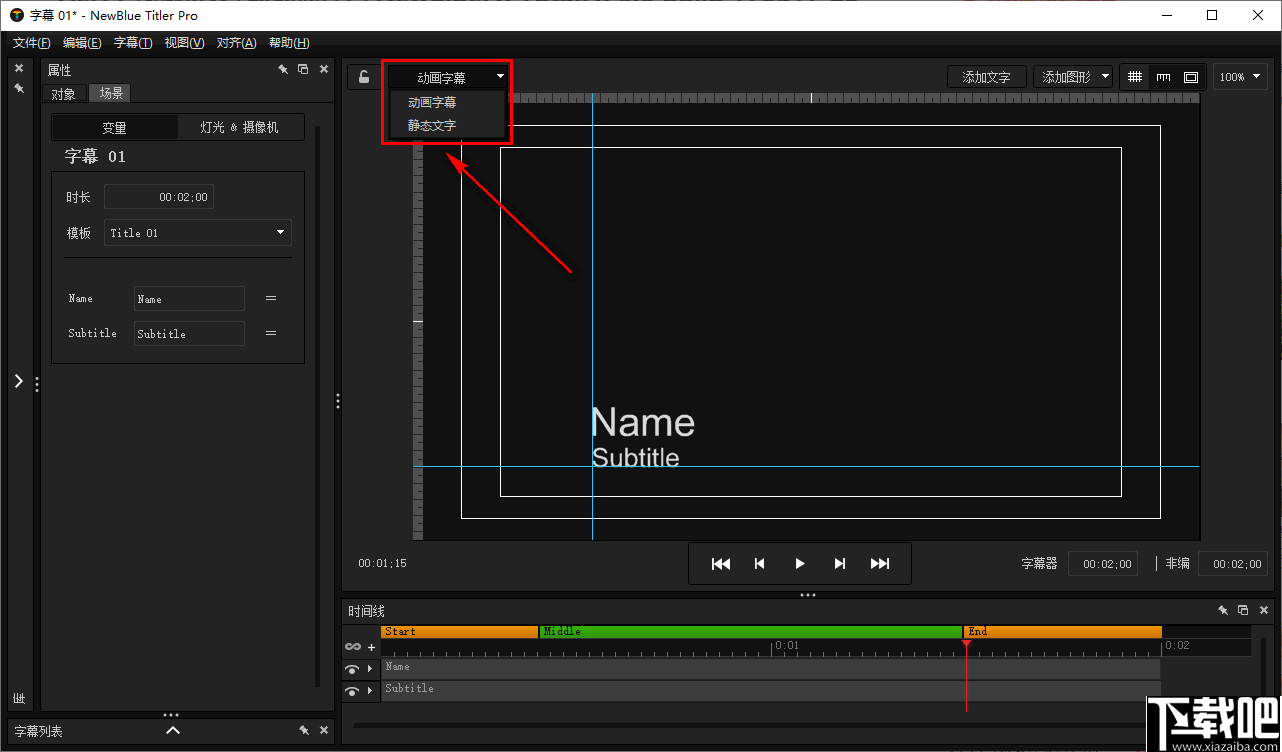Enable the ruler display icon
The width and height of the screenshot is (1282, 752).
point(1162,76)
